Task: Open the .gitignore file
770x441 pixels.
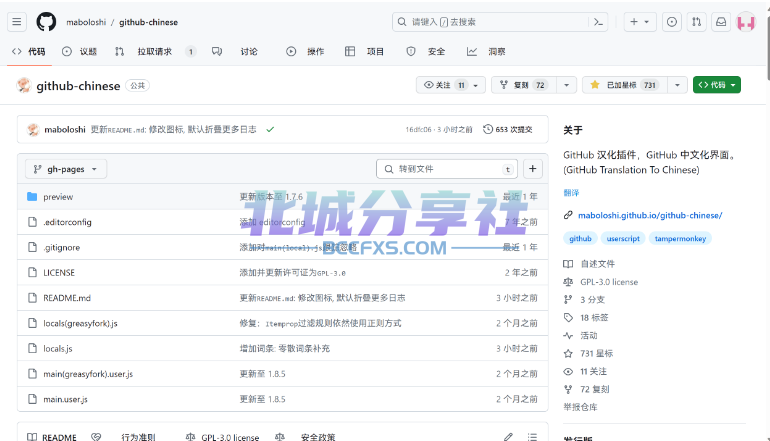Action: pyautogui.click(x=61, y=248)
